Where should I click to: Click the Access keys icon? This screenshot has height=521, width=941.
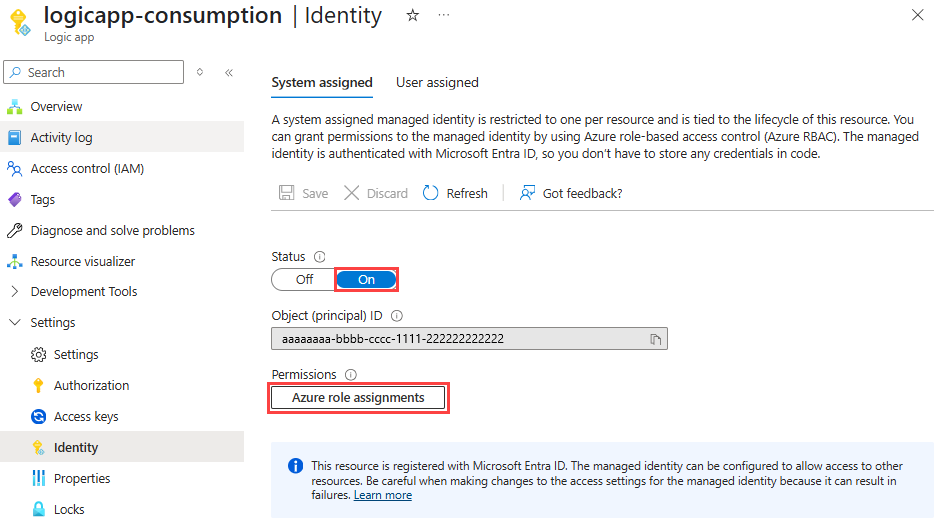tap(38, 417)
